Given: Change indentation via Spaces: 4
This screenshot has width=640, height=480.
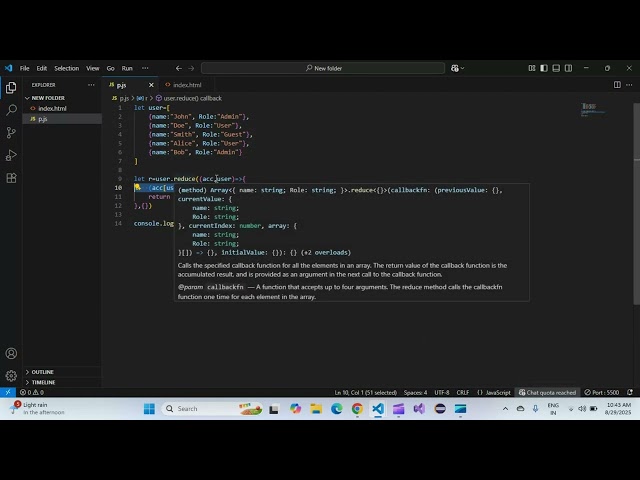Looking at the screenshot, I should [x=416, y=392].
